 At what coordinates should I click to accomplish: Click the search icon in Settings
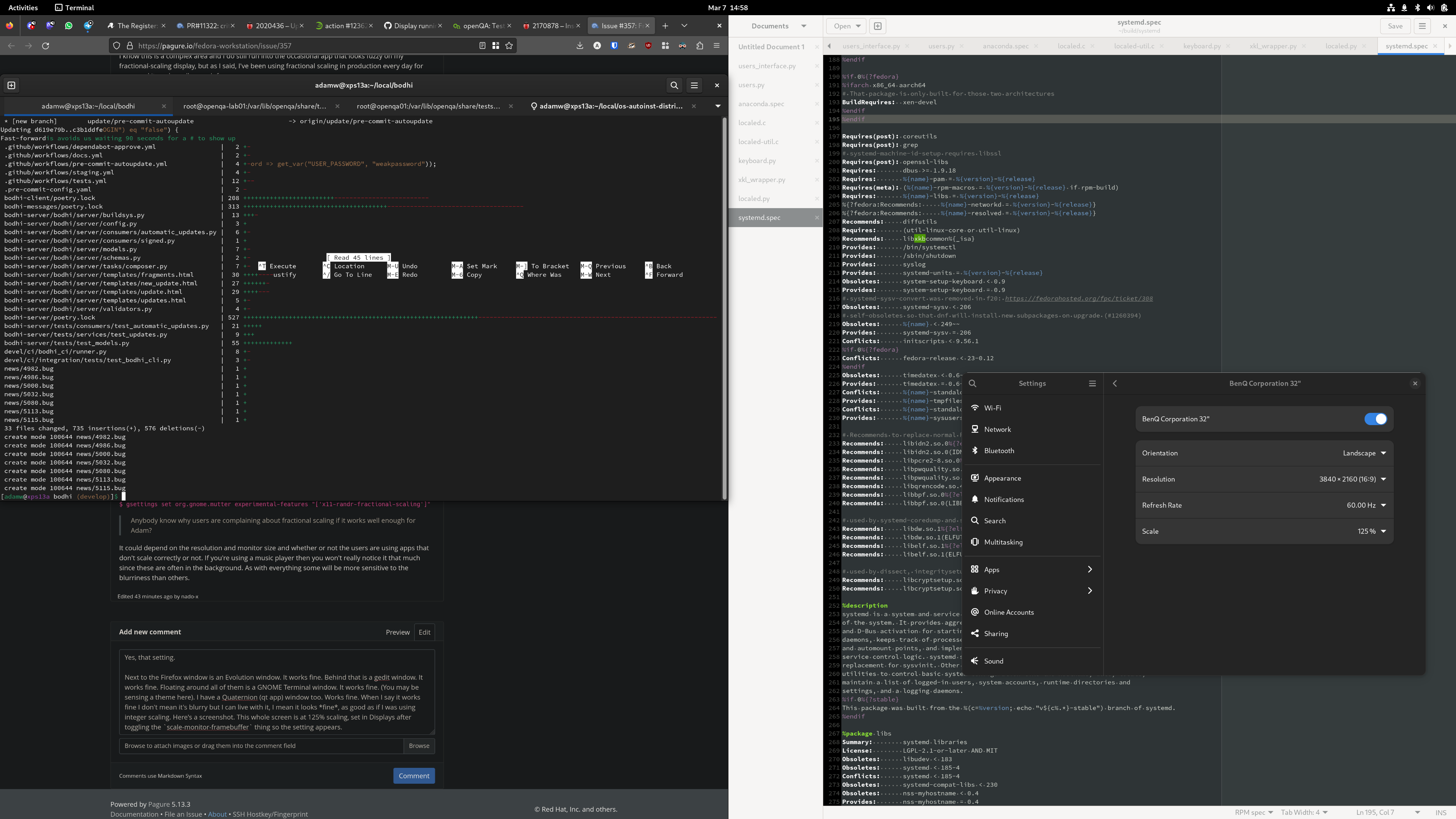pyautogui.click(x=973, y=383)
